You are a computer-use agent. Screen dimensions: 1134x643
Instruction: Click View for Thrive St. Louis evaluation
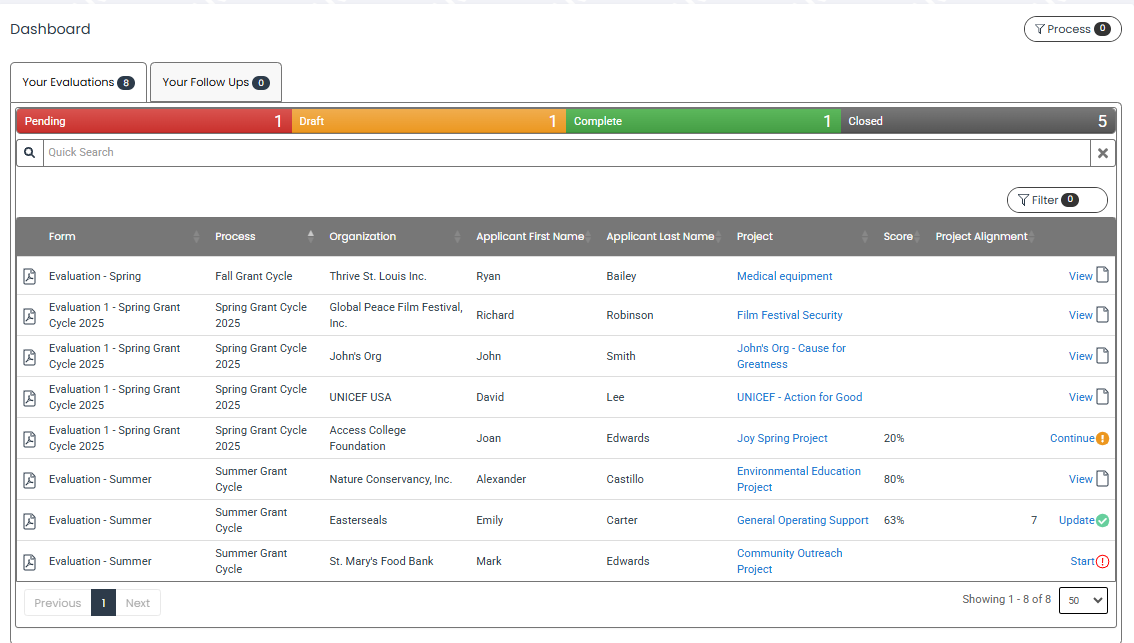(1080, 276)
